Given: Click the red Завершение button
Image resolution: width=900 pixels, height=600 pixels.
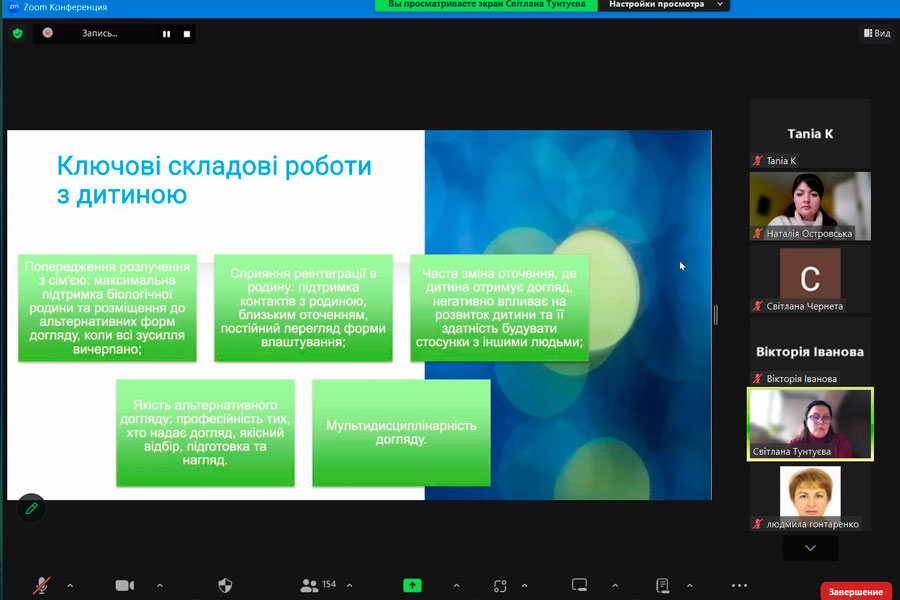Looking at the screenshot, I should tap(855, 591).
